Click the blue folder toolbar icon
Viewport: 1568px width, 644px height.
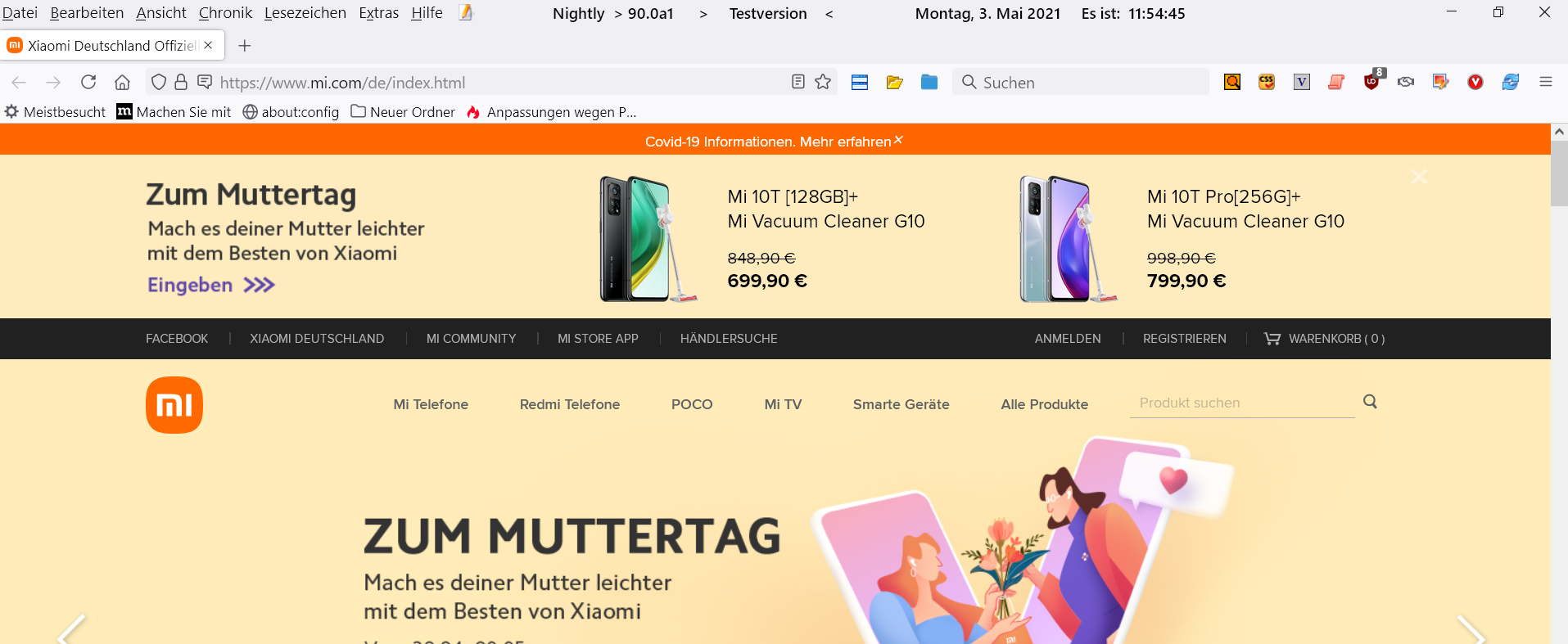[929, 82]
